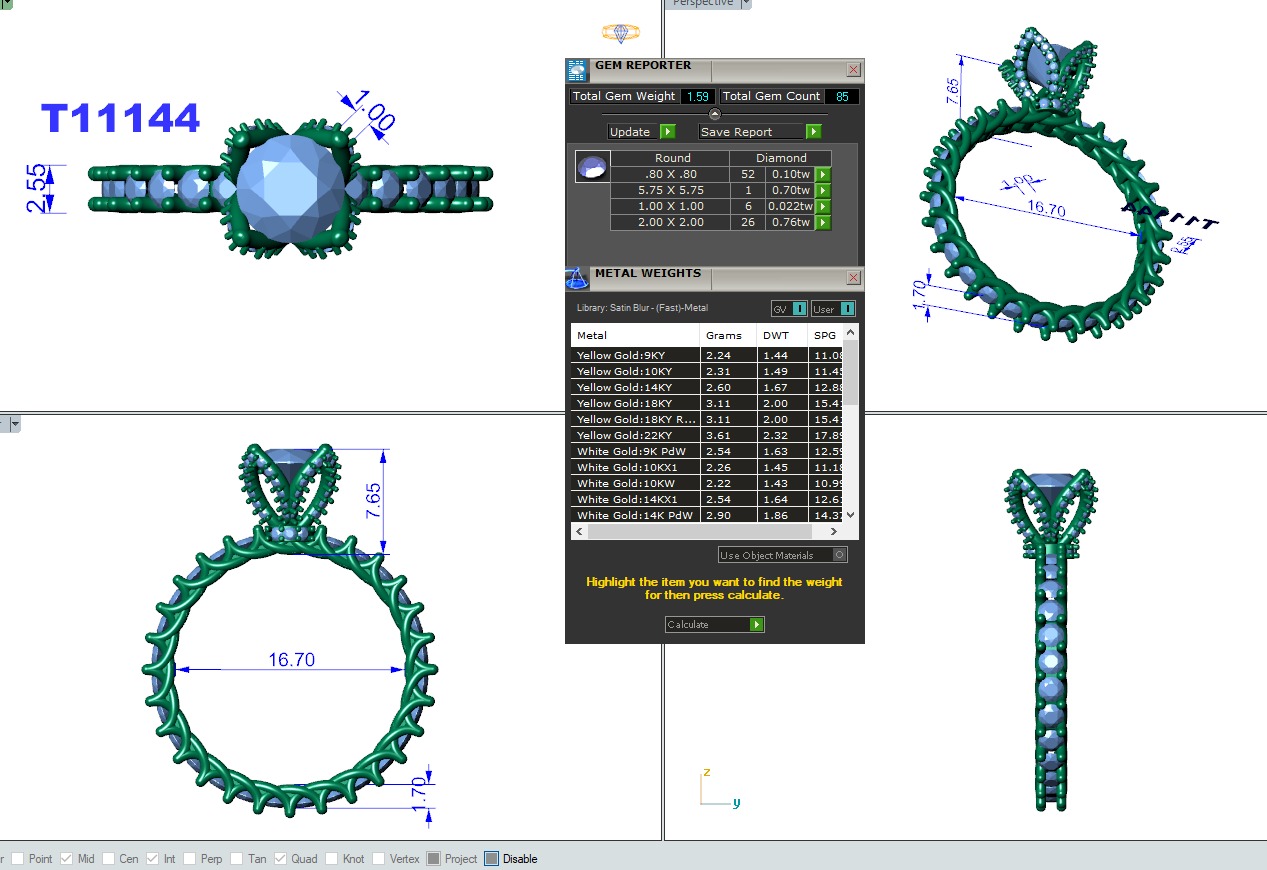Image resolution: width=1267 pixels, height=870 pixels.
Task: Open the Perspective viewport title dropdown
Action: [746, 3]
